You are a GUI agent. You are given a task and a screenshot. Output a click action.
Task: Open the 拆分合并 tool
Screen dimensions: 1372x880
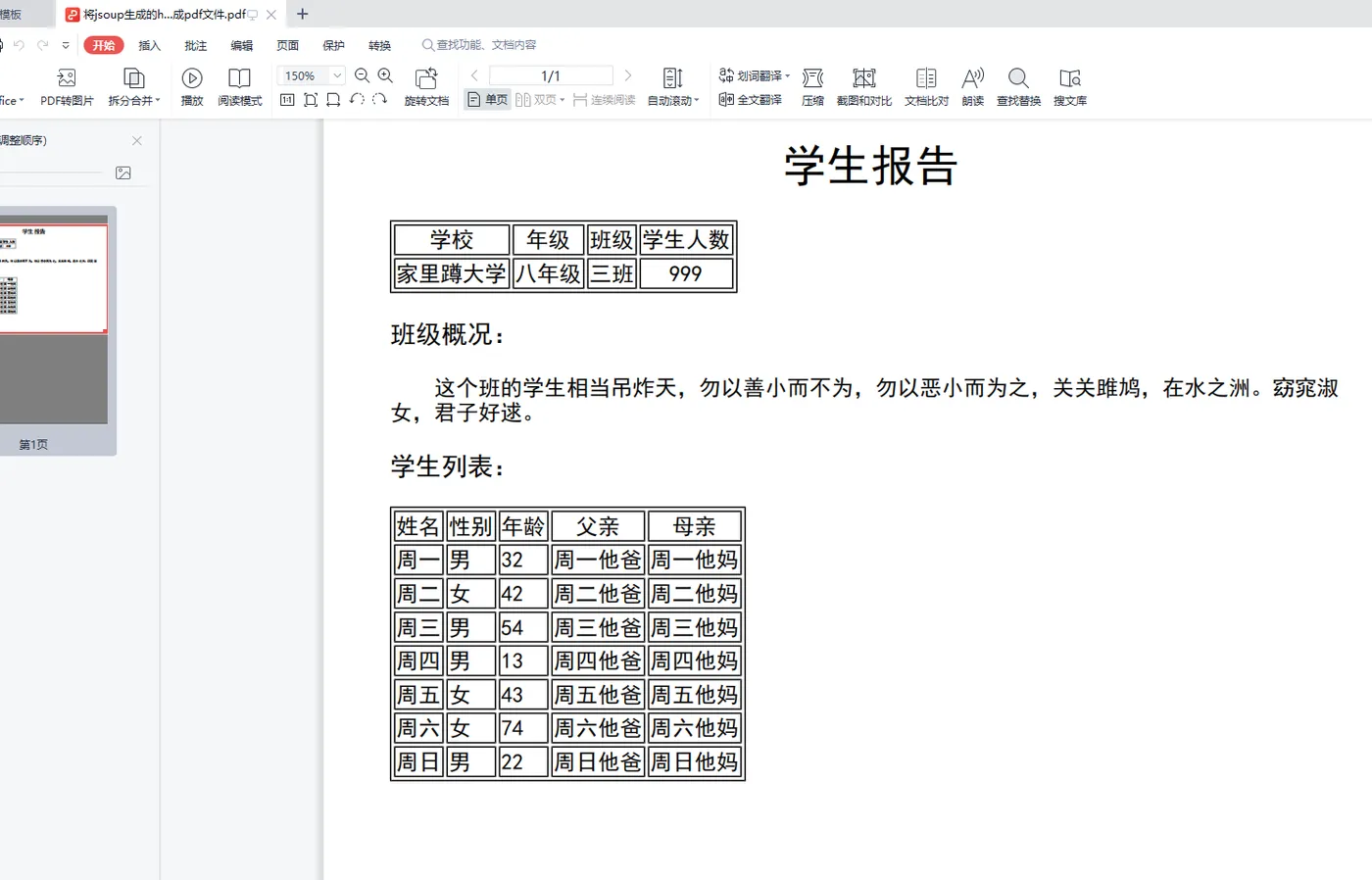click(x=134, y=87)
